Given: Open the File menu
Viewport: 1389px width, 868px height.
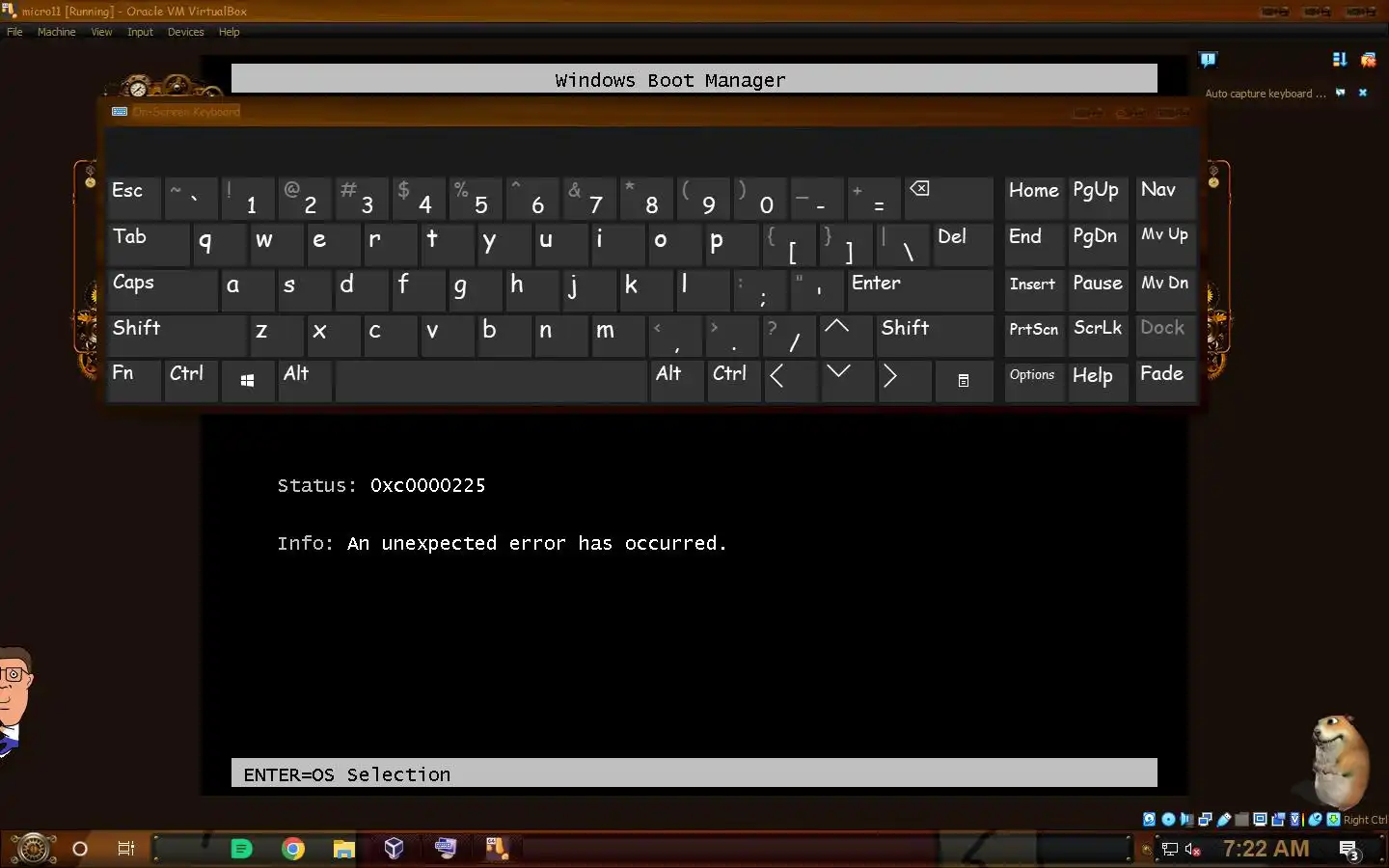Looking at the screenshot, I should tap(14, 32).
